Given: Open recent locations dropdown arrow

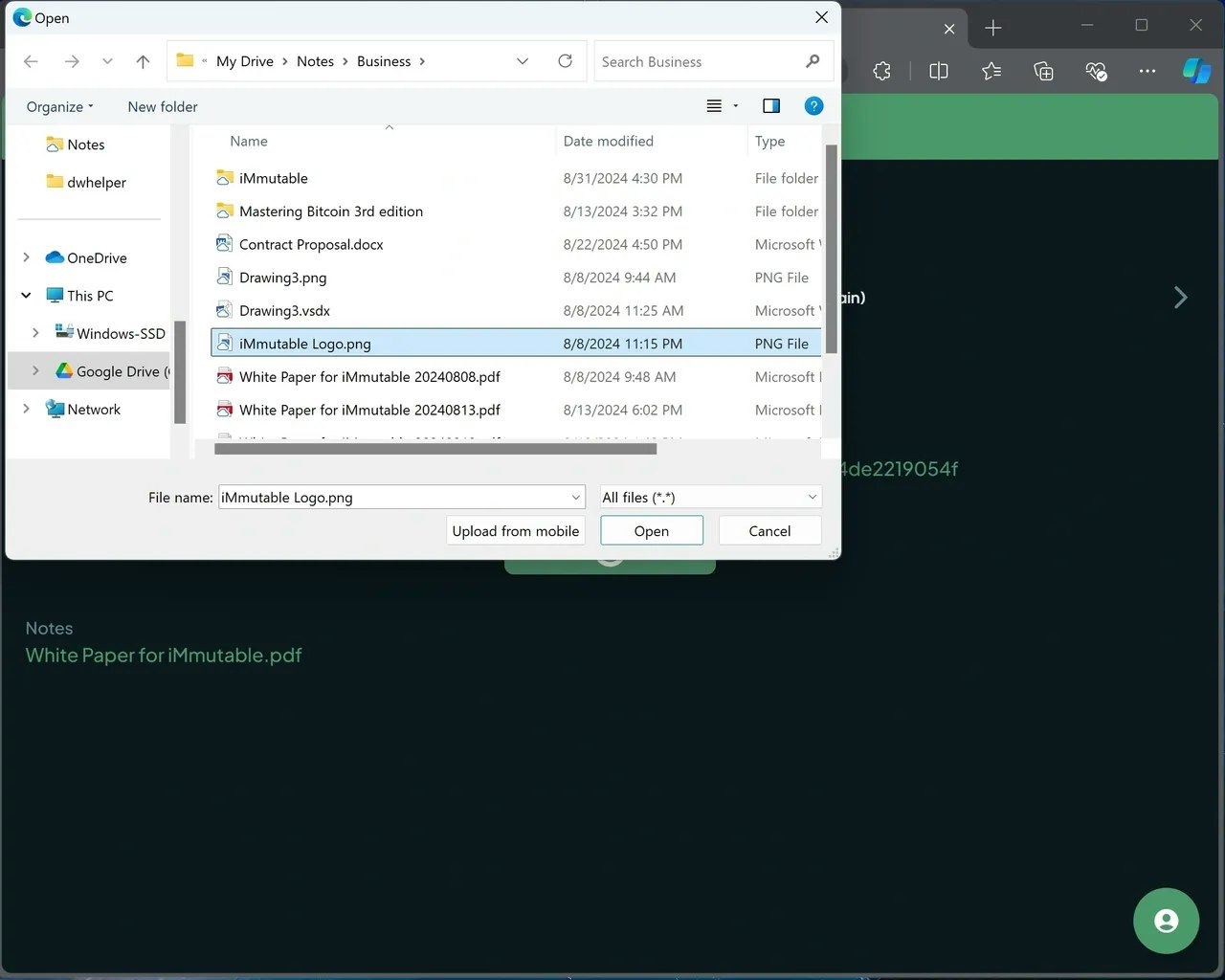Looking at the screenshot, I should (107, 61).
